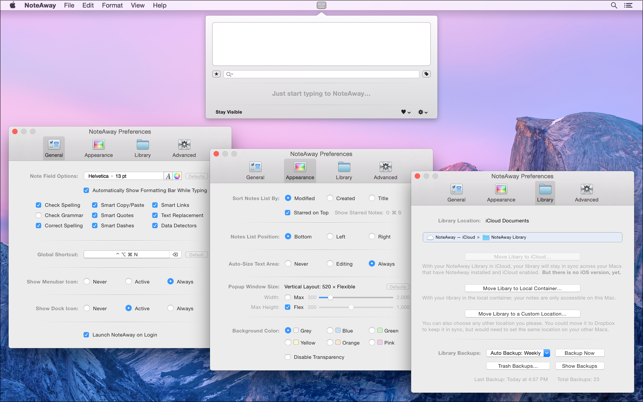Viewport: 643px width, 402px height.
Task: Open the gear settings menu in the popup
Action: 423,112
